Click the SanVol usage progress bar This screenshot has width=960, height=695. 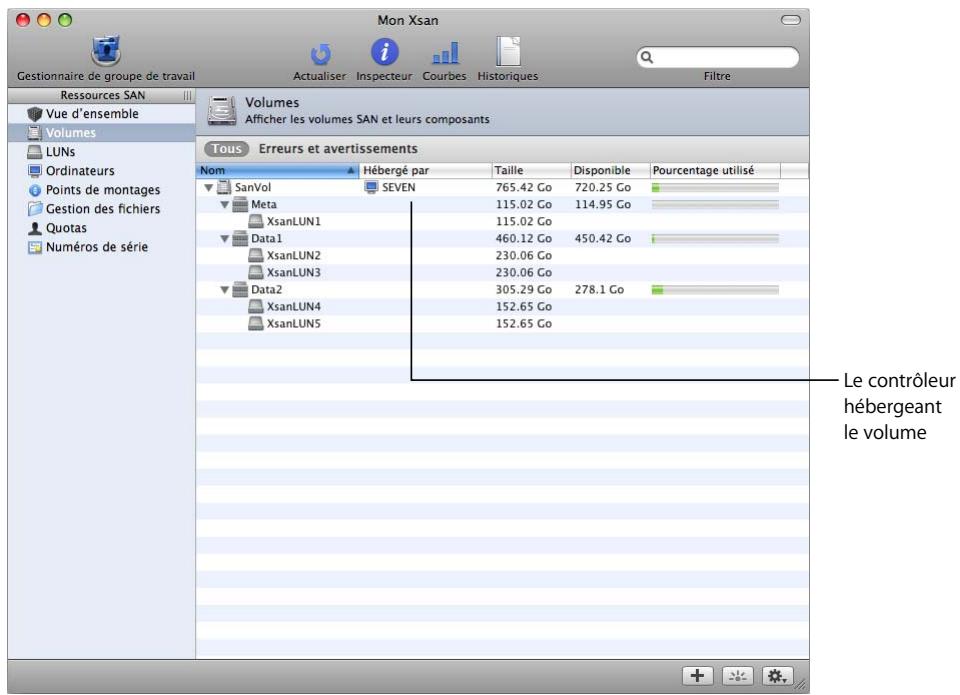tap(715, 188)
